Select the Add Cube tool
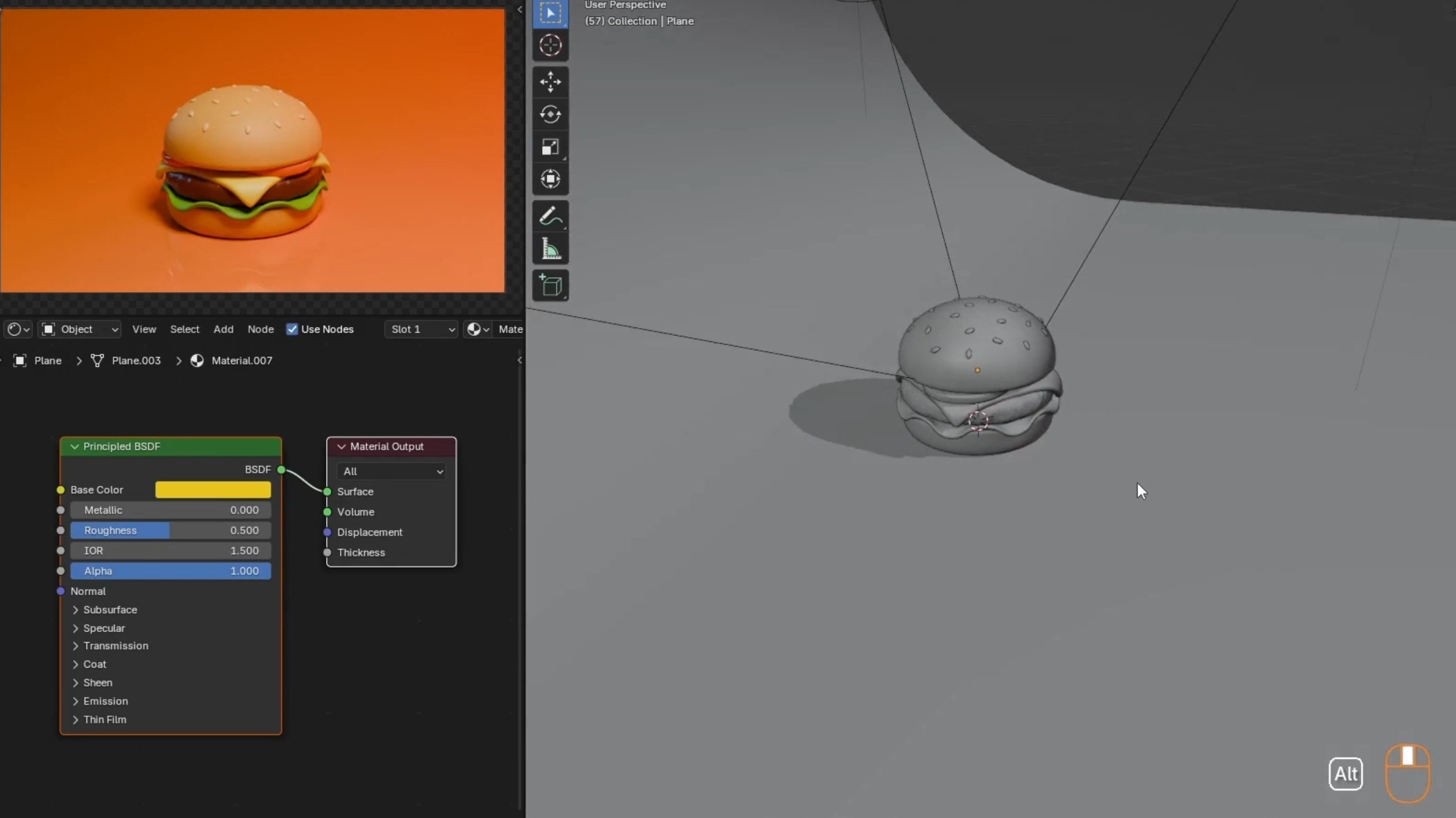The height and width of the screenshot is (818, 1456). coord(550,285)
